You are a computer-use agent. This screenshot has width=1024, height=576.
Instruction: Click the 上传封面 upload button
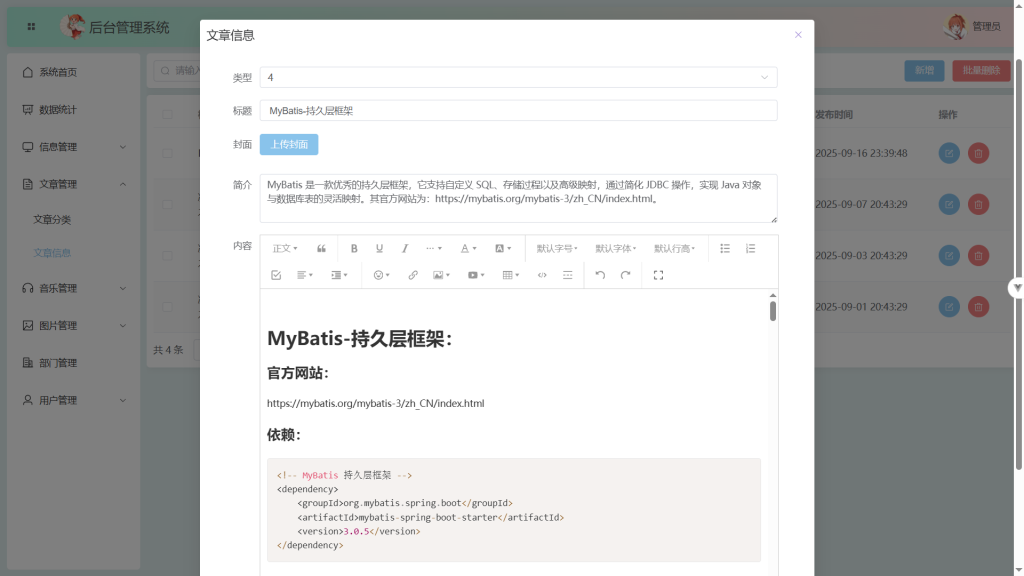(x=289, y=144)
